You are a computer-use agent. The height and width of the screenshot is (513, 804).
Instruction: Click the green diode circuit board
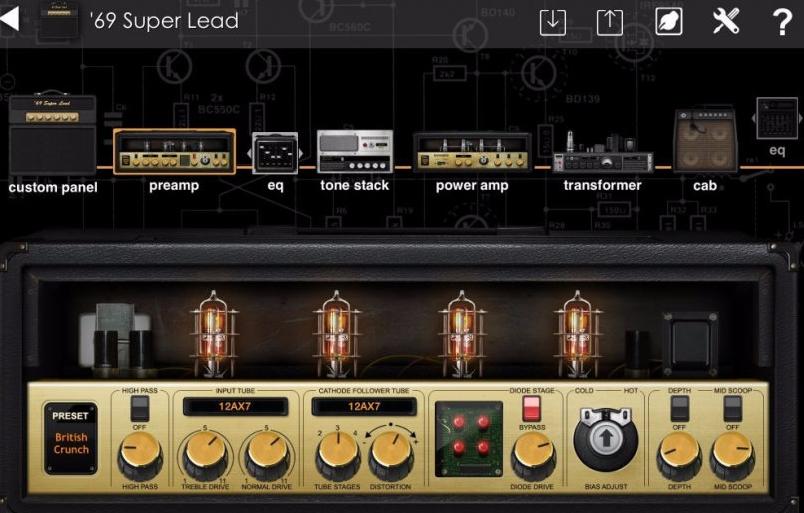coord(469,439)
